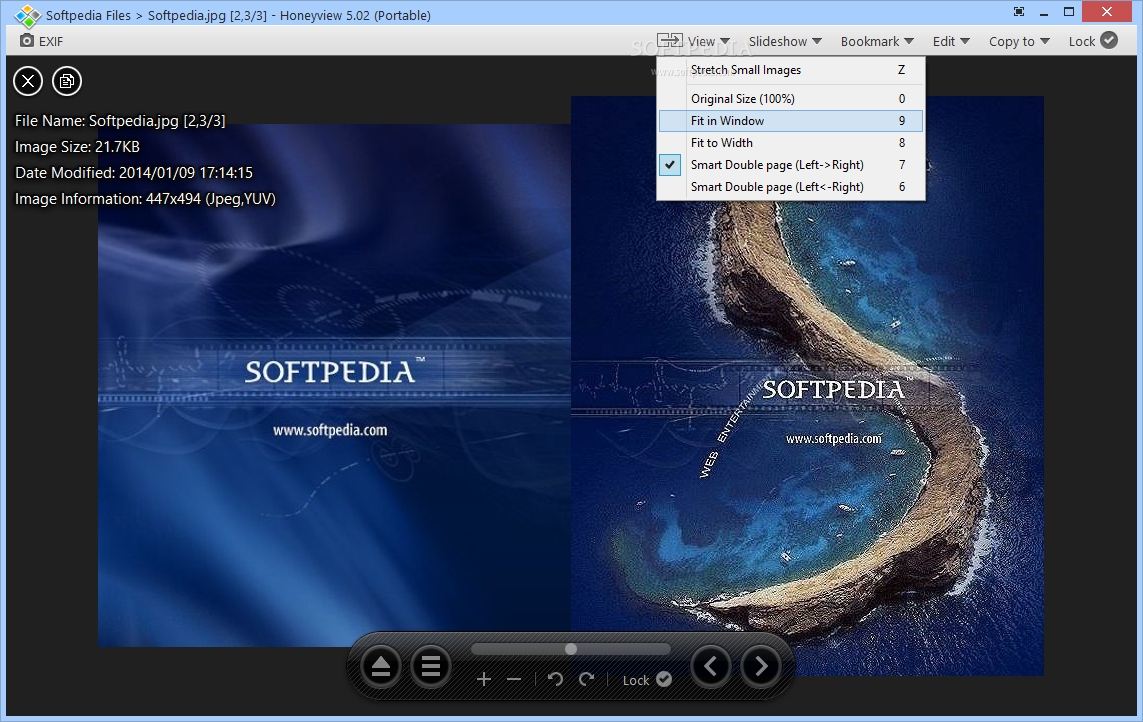Click Image Information: 447x494 line
Image resolution: width=1143 pixels, height=722 pixels.
145,199
